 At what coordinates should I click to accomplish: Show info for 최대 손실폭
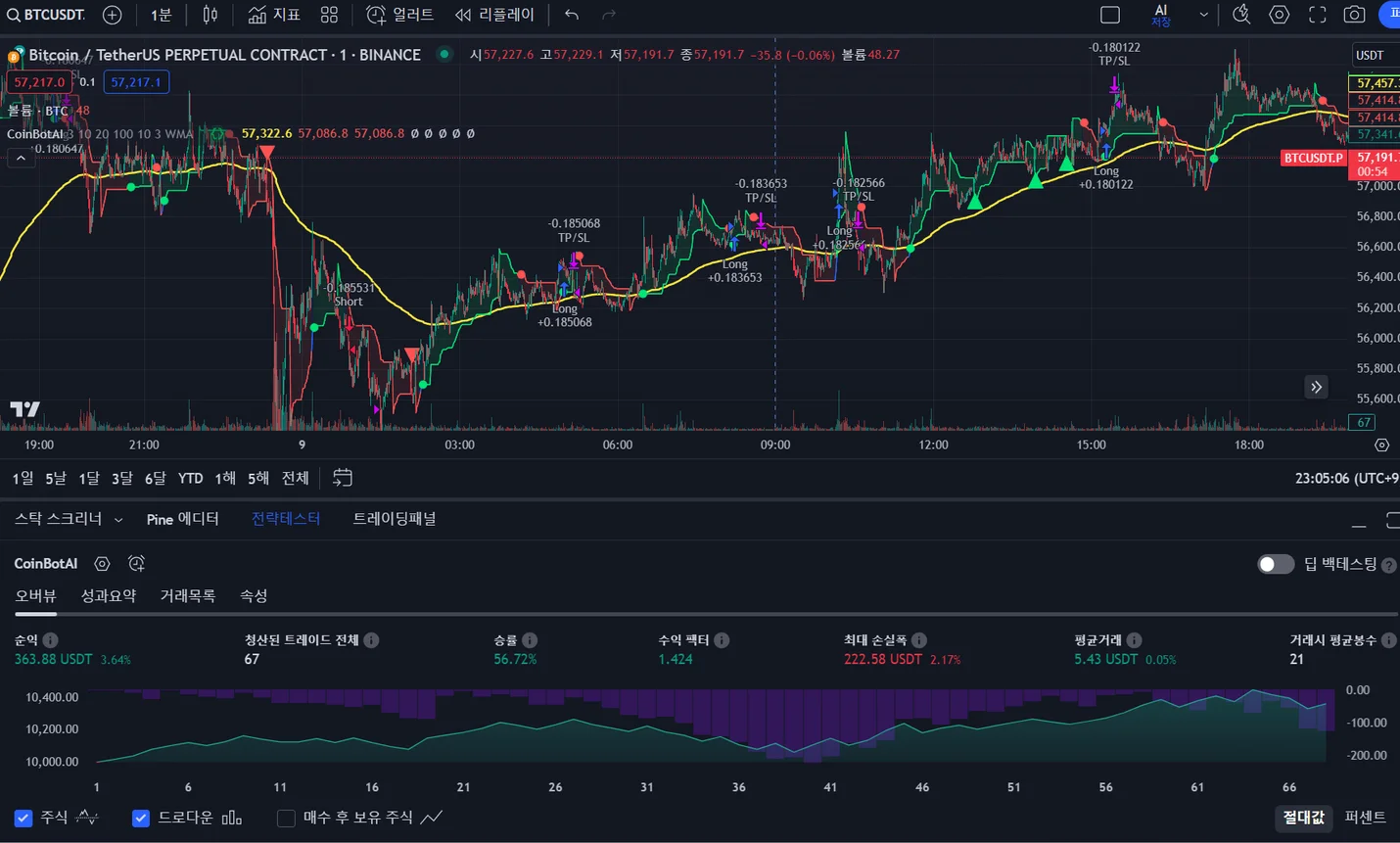(x=918, y=640)
